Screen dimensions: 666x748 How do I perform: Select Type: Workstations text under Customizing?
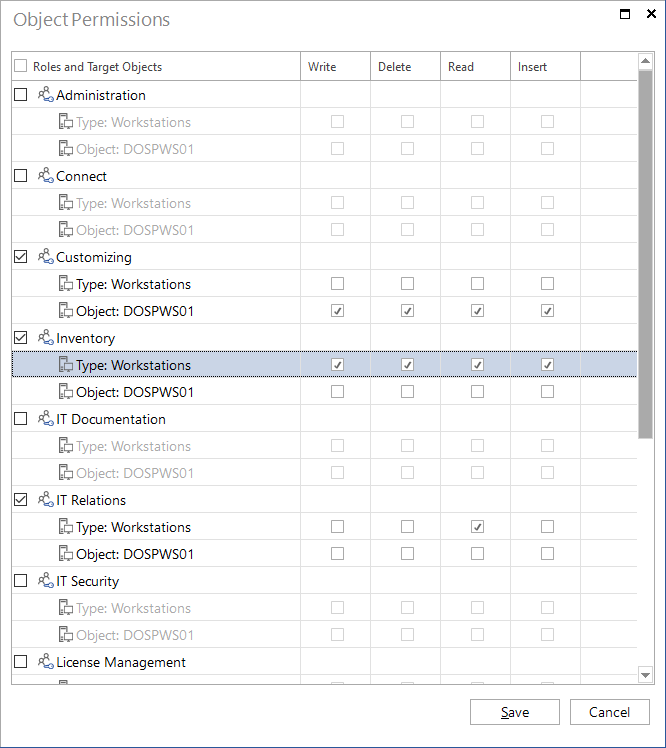[x=134, y=284]
